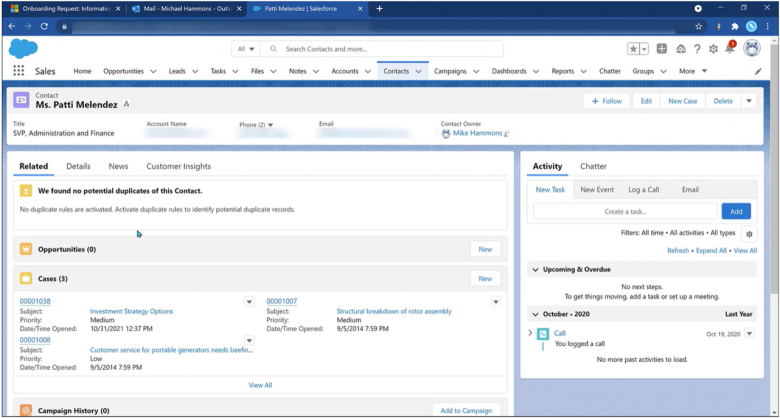780x418 pixels.
Task: Open the Leads nav dropdown chevron
Action: 195,72
